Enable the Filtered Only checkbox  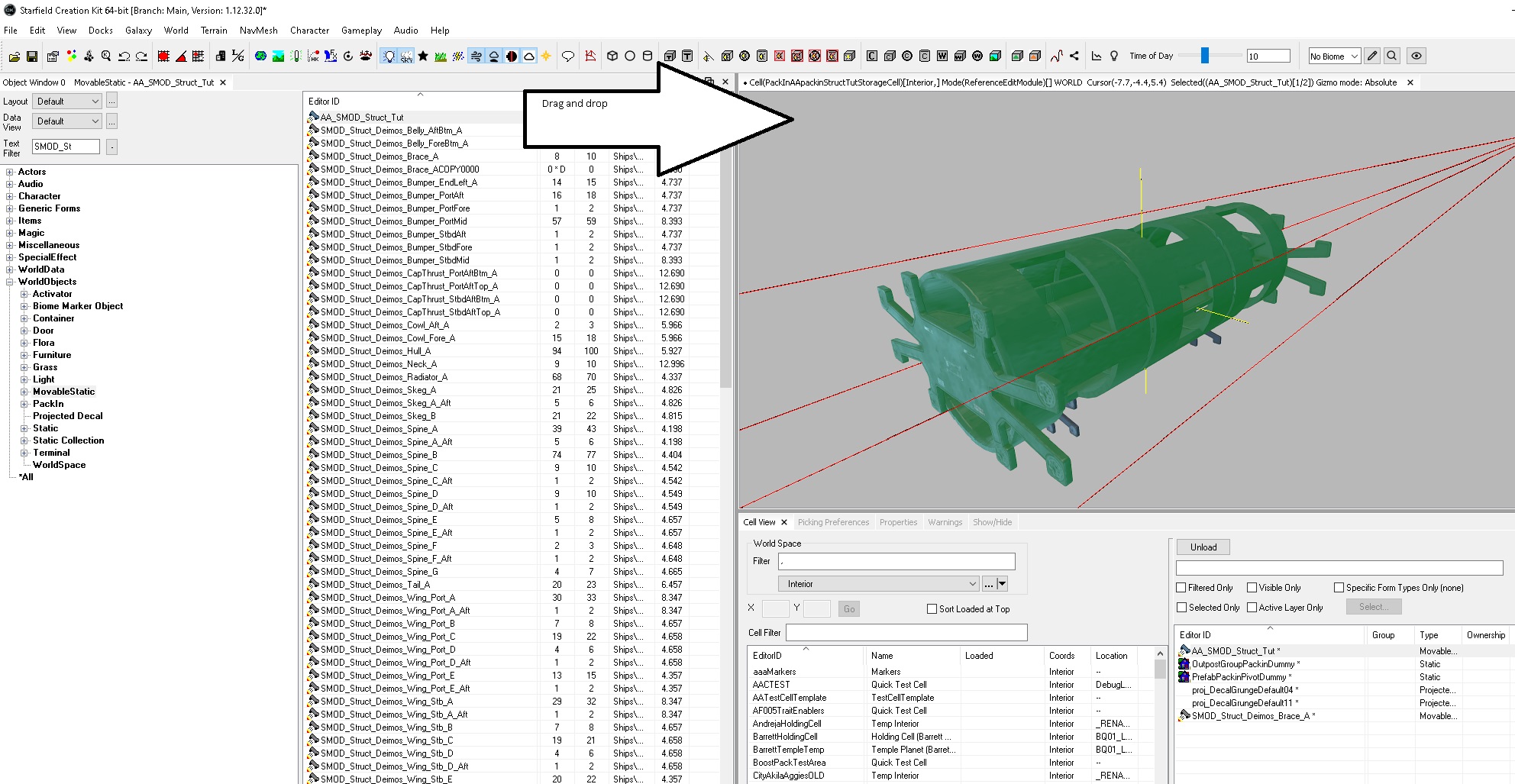pos(1181,588)
